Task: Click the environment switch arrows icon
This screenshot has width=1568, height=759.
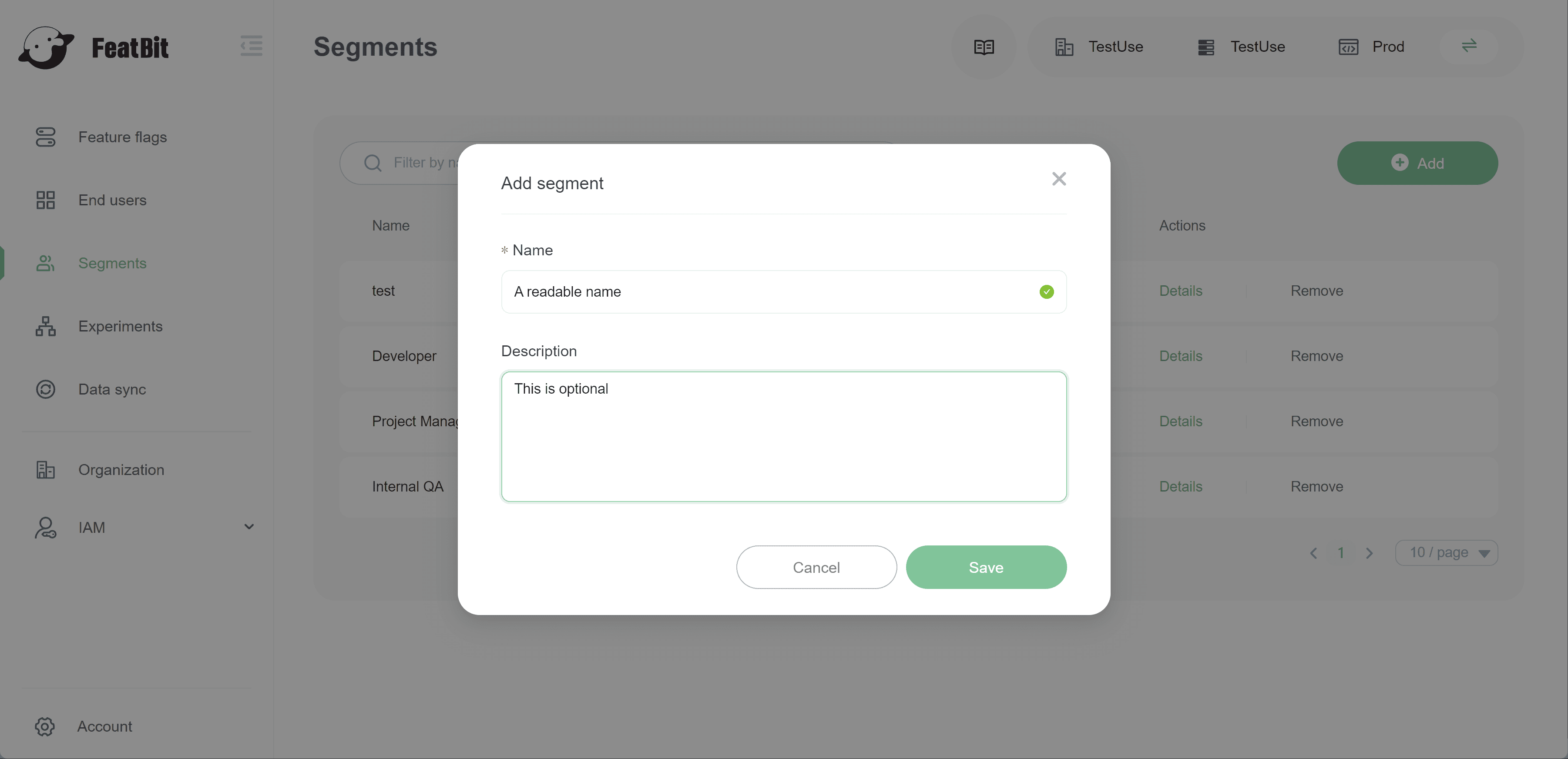Action: click(1469, 46)
